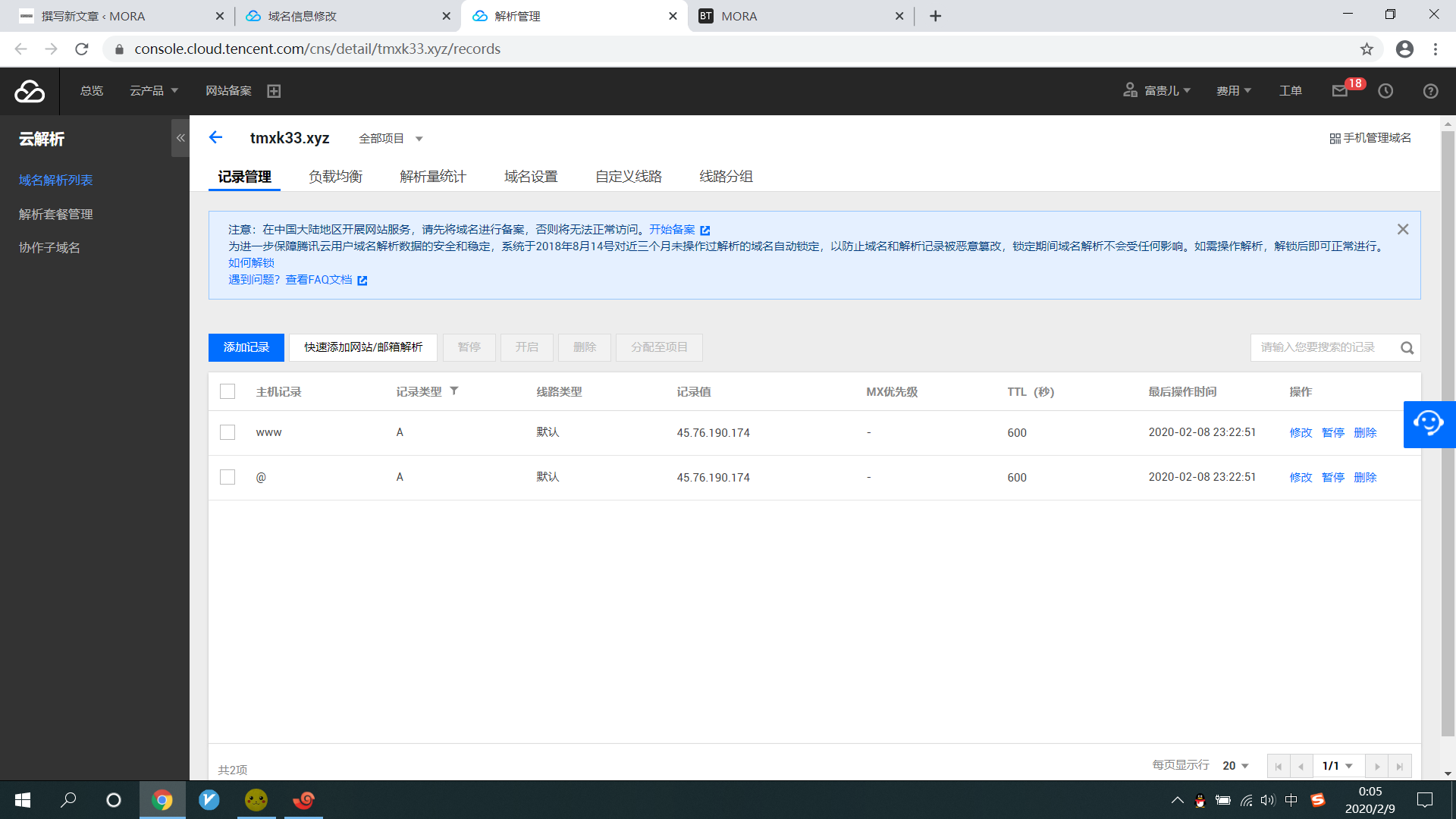Reload the page with the refresh icon
This screenshot has height=819, width=1456.
coord(82,49)
